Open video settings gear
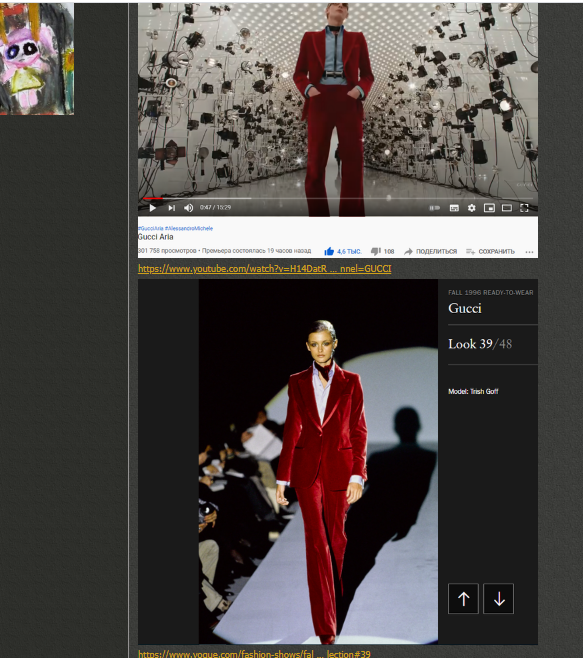The width and height of the screenshot is (583, 658). [472, 208]
